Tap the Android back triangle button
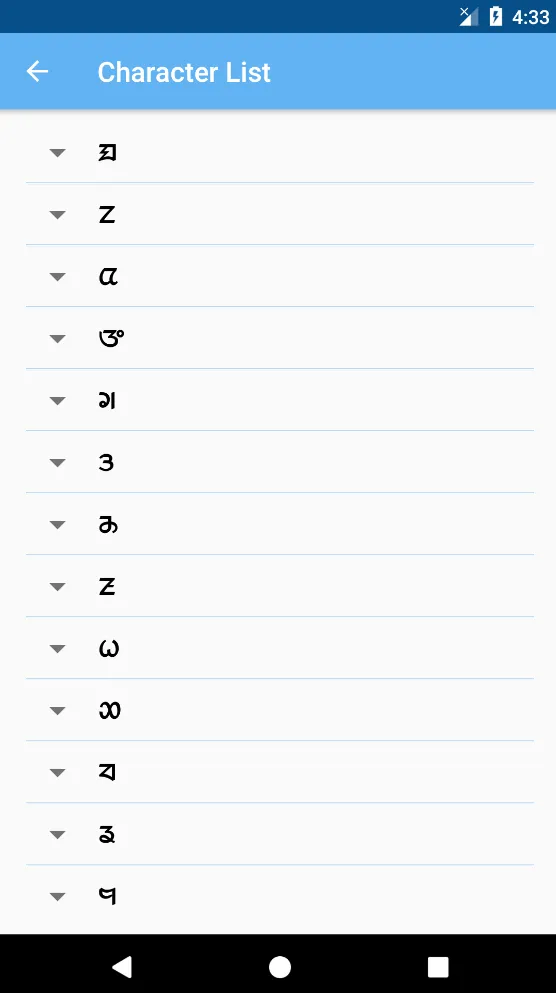 pos(122,967)
